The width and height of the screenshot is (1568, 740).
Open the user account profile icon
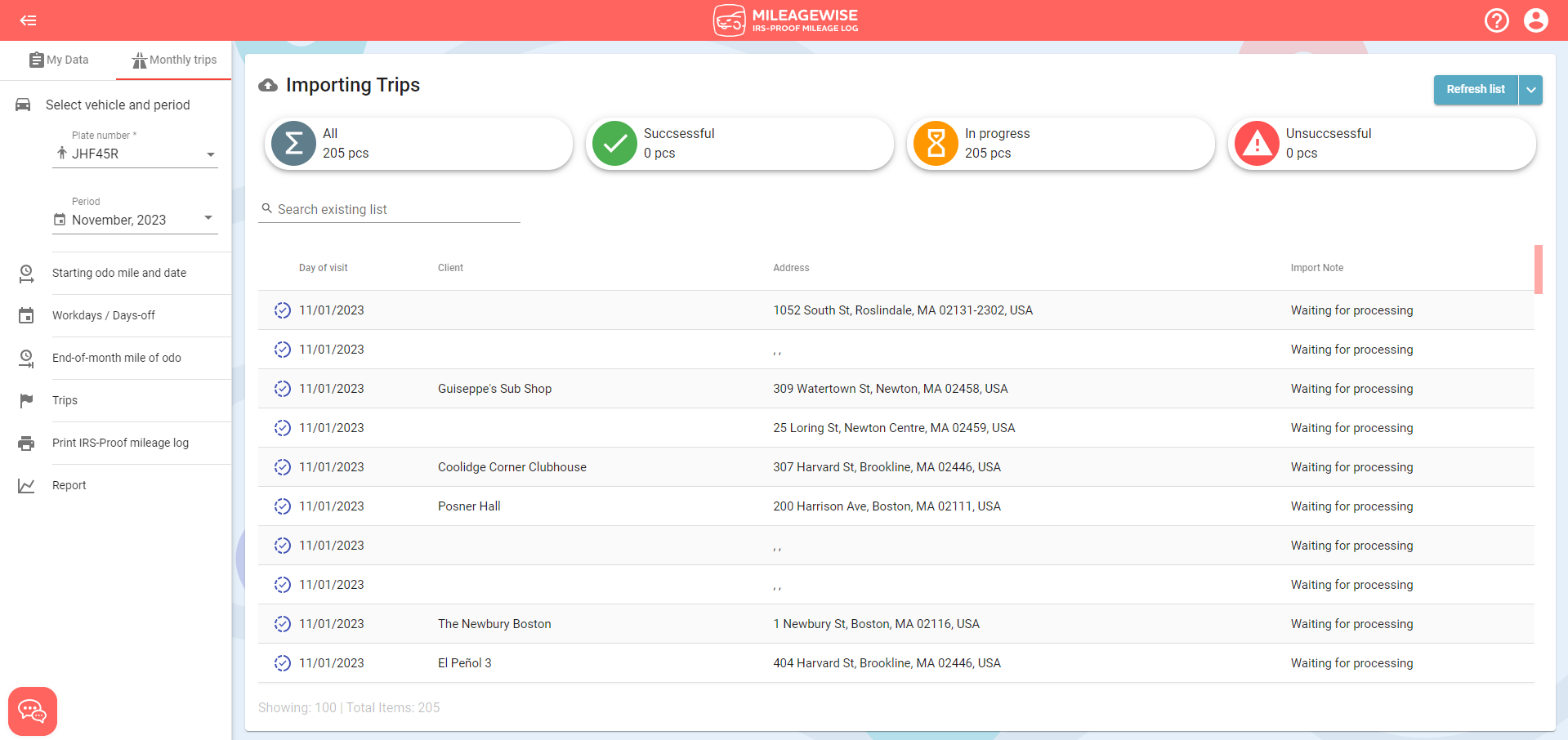[x=1535, y=20]
